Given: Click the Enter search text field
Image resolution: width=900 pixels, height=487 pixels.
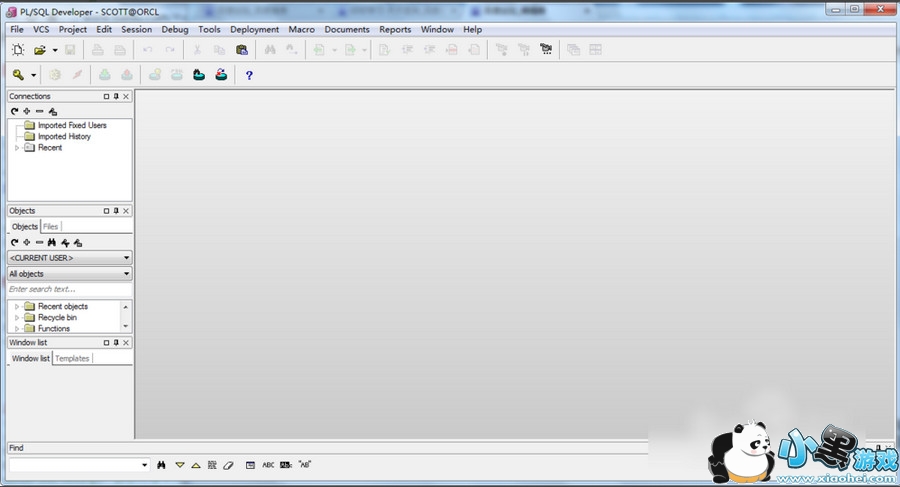Looking at the screenshot, I should (69, 289).
